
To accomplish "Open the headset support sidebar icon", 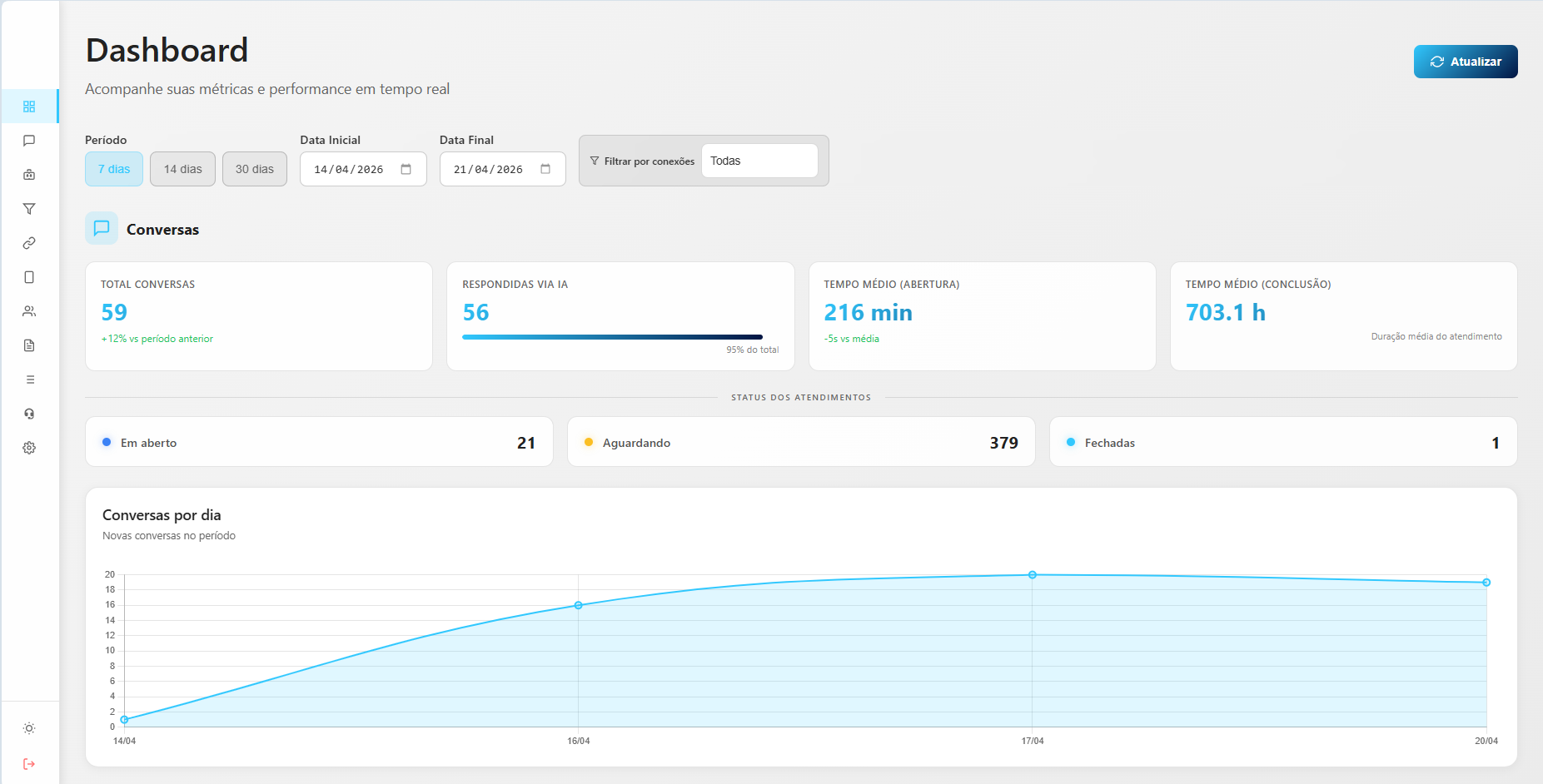I will (29, 414).
